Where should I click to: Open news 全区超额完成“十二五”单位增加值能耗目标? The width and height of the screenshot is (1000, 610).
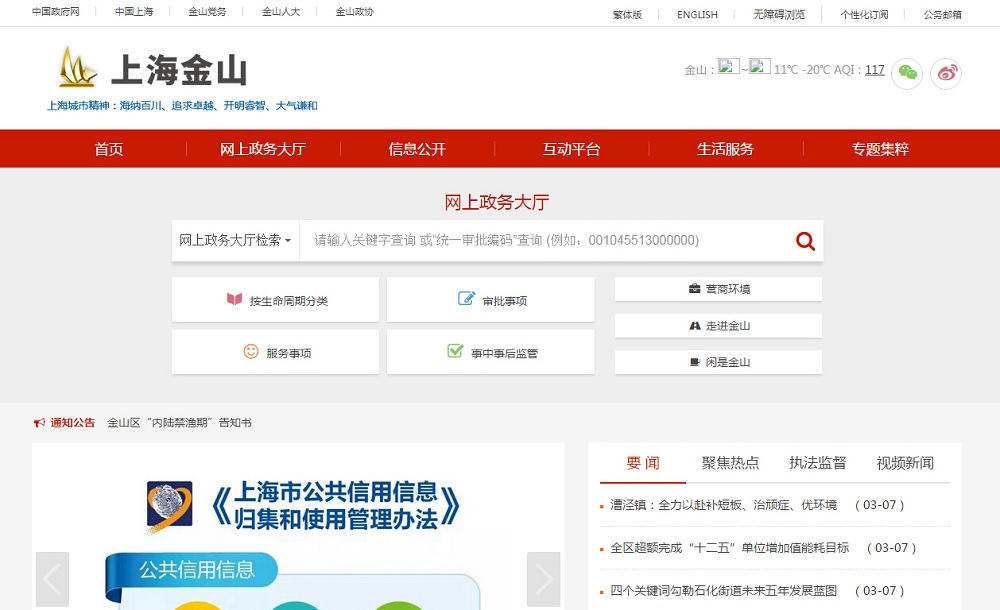(730, 547)
